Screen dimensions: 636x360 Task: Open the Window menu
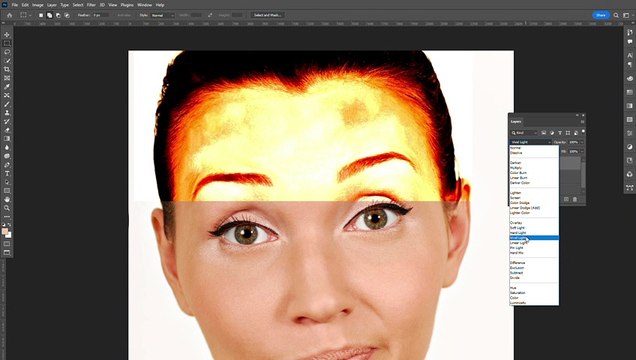coord(144,5)
